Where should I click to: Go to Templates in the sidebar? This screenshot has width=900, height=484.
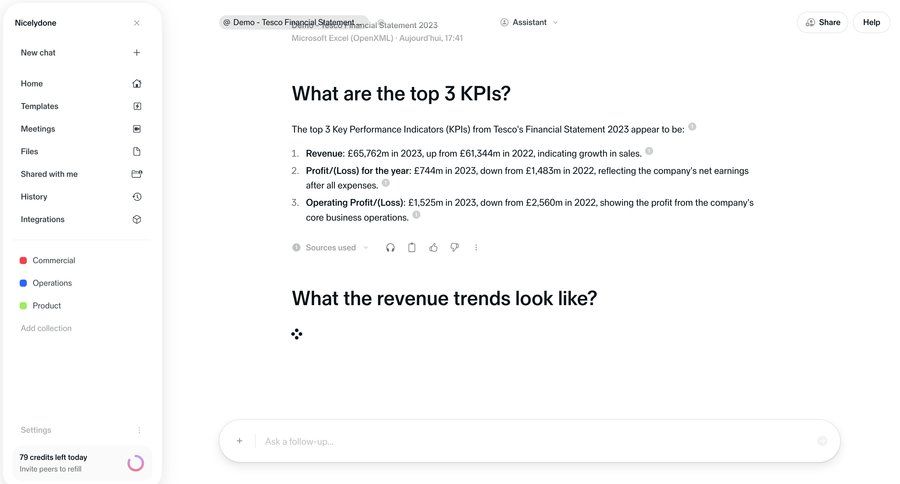[40, 106]
